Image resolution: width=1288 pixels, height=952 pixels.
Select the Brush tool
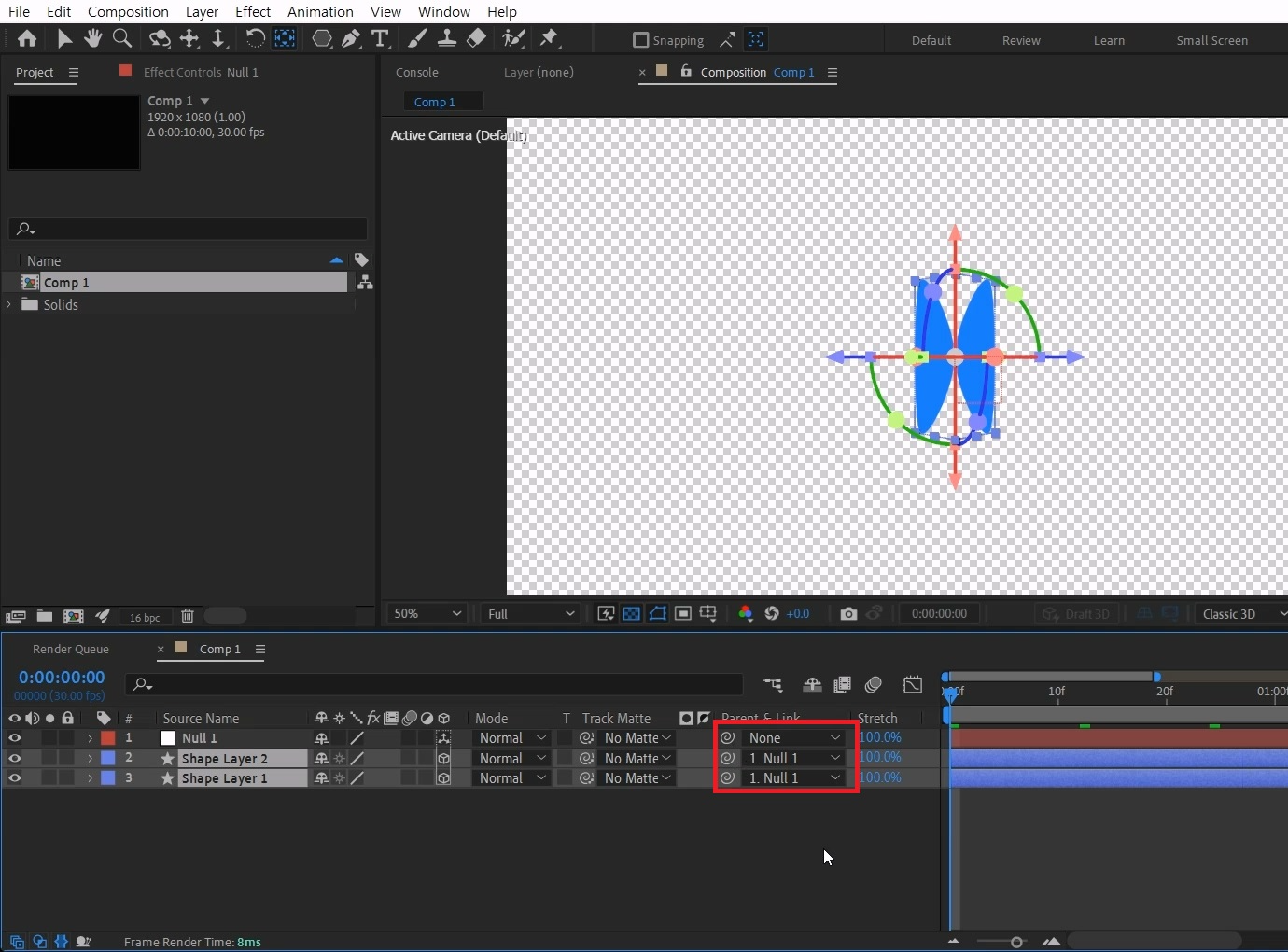pyautogui.click(x=417, y=39)
